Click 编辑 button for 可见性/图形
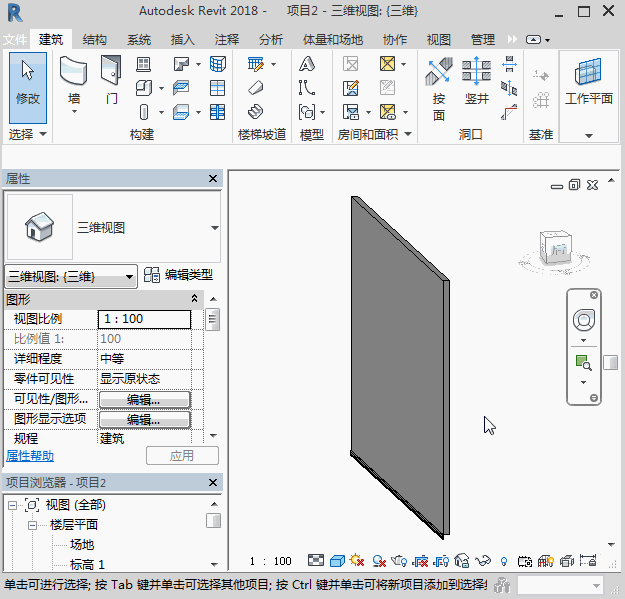Image resolution: width=625 pixels, height=599 pixels. coord(144,399)
